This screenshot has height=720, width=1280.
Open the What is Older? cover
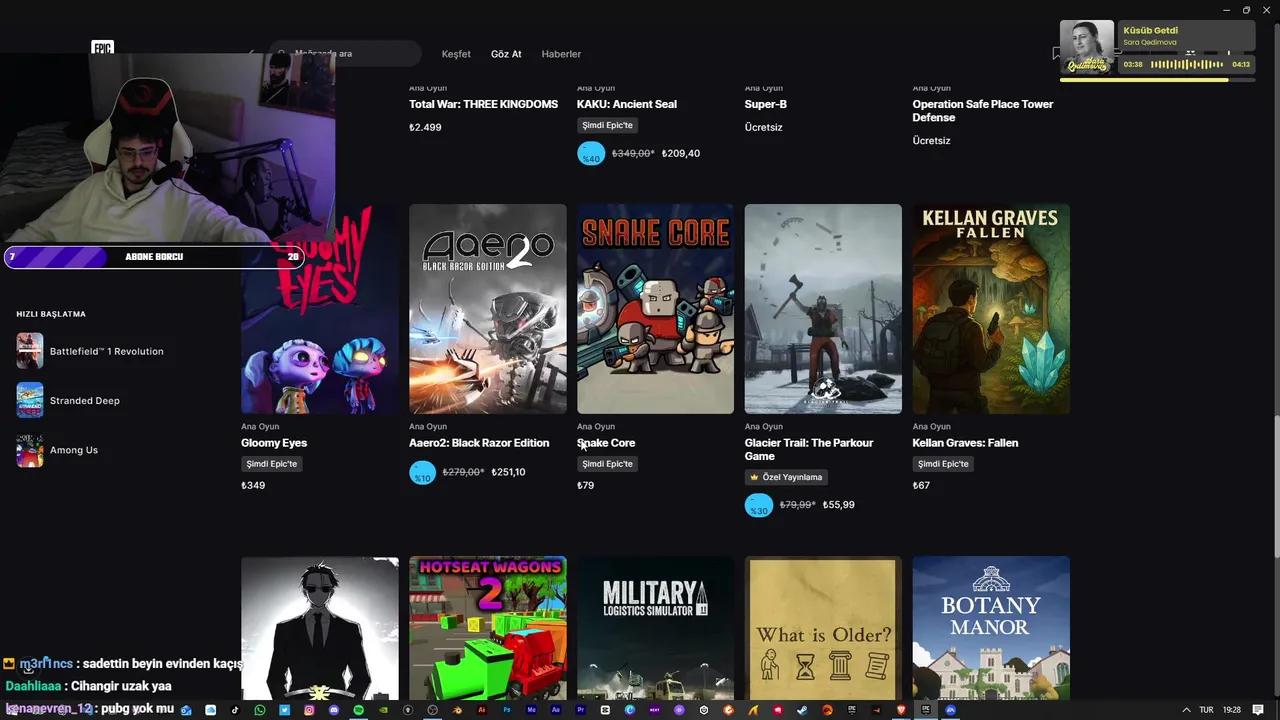[x=823, y=628]
